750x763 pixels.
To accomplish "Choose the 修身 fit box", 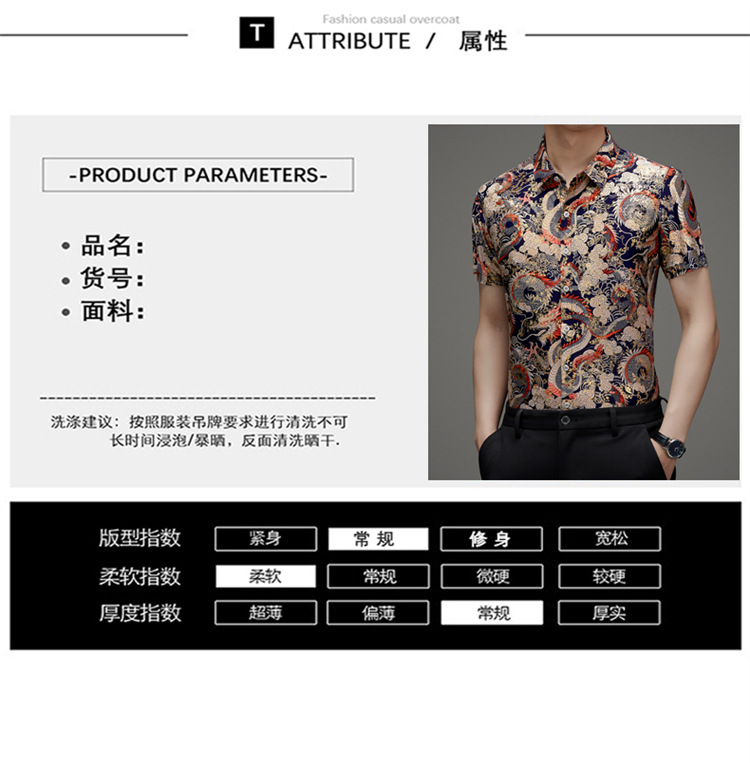I will tap(492, 539).
